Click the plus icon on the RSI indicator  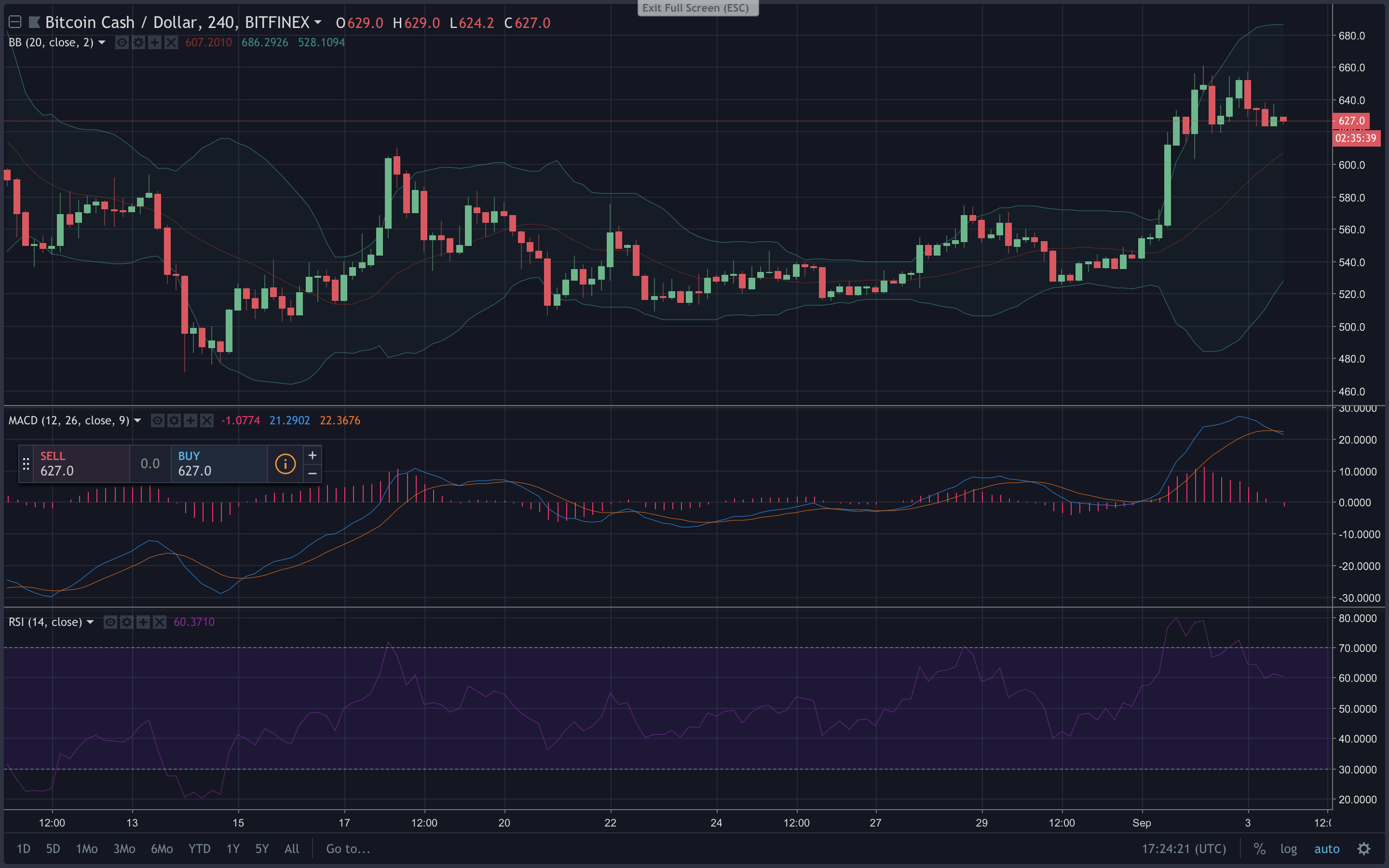(x=144, y=622)
